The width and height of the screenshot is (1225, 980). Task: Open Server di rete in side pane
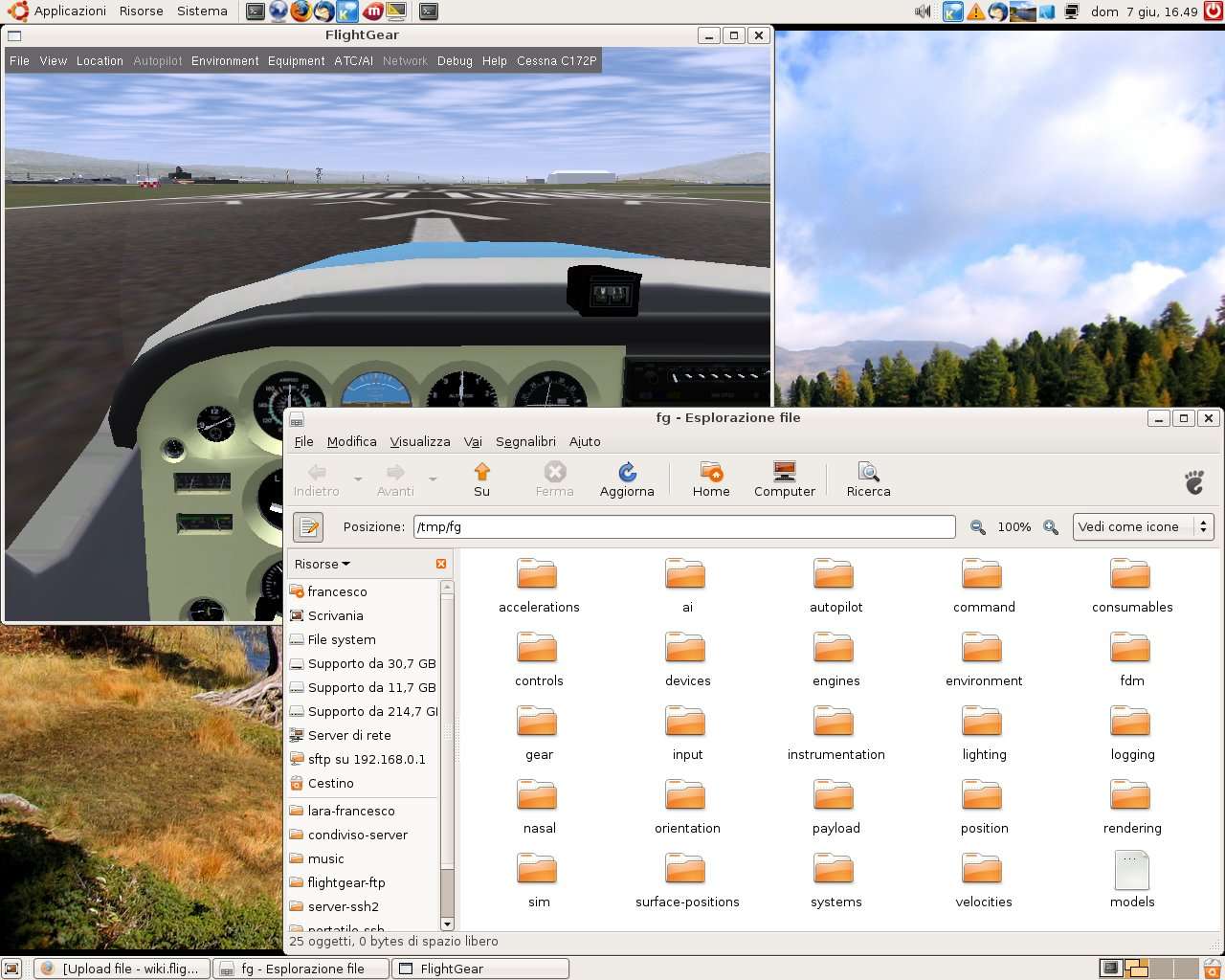pyautogui.click(x=364, y=735)
